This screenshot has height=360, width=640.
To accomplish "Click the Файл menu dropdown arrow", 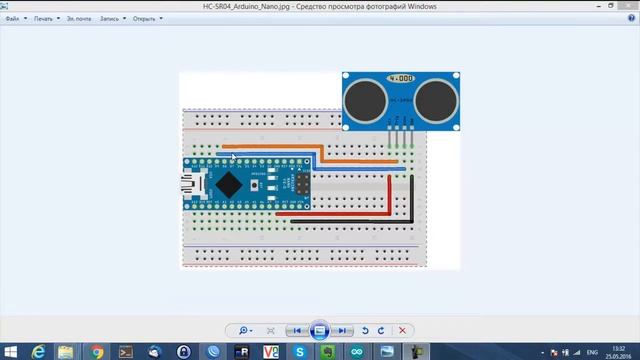I will 25,19.
